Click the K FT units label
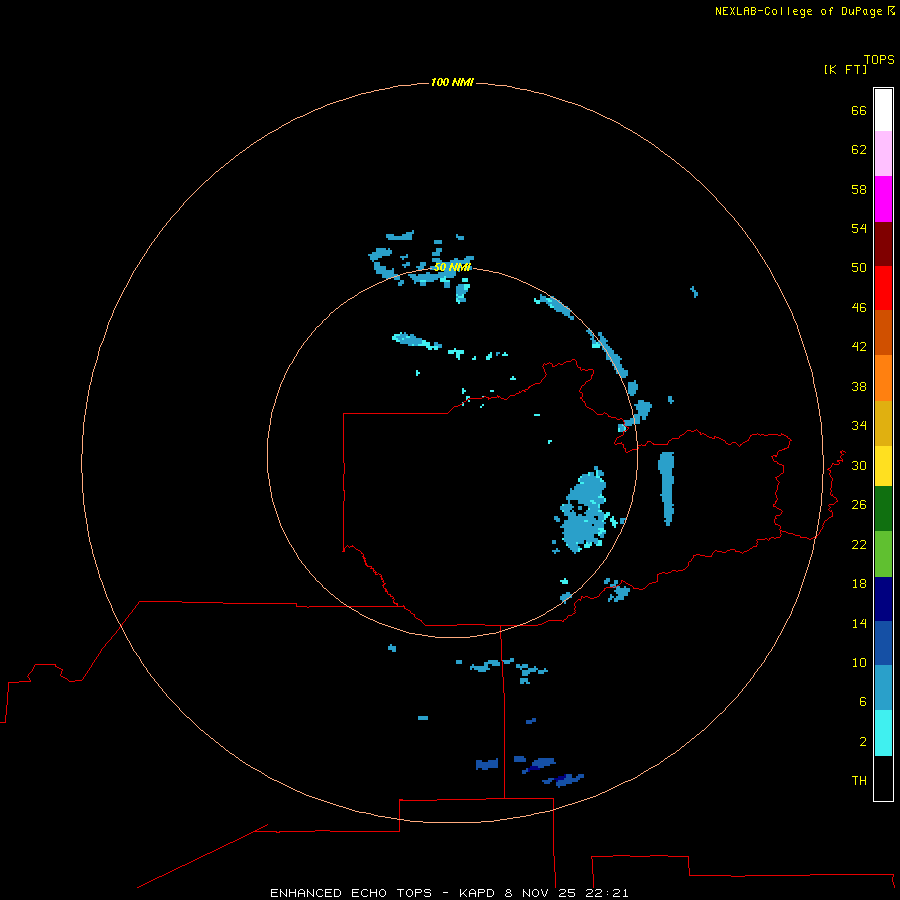 845,69
